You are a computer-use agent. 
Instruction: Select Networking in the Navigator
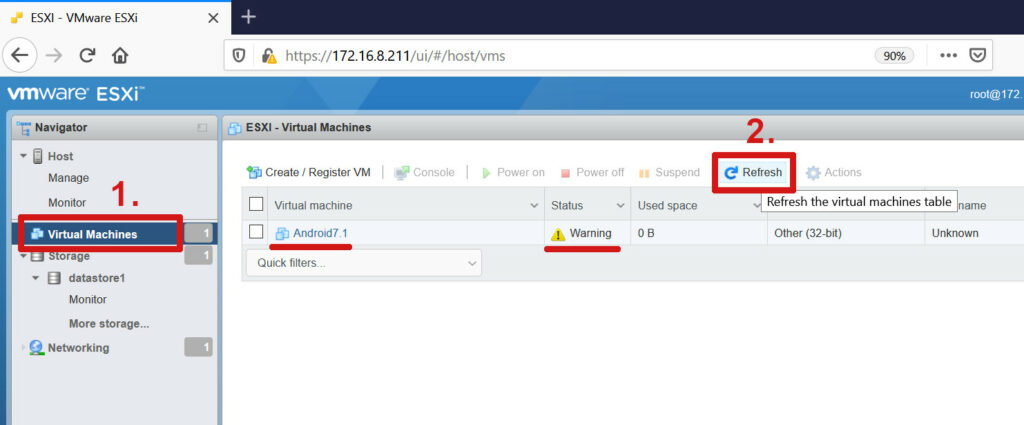pyautogui.click(x=78, y=348)
